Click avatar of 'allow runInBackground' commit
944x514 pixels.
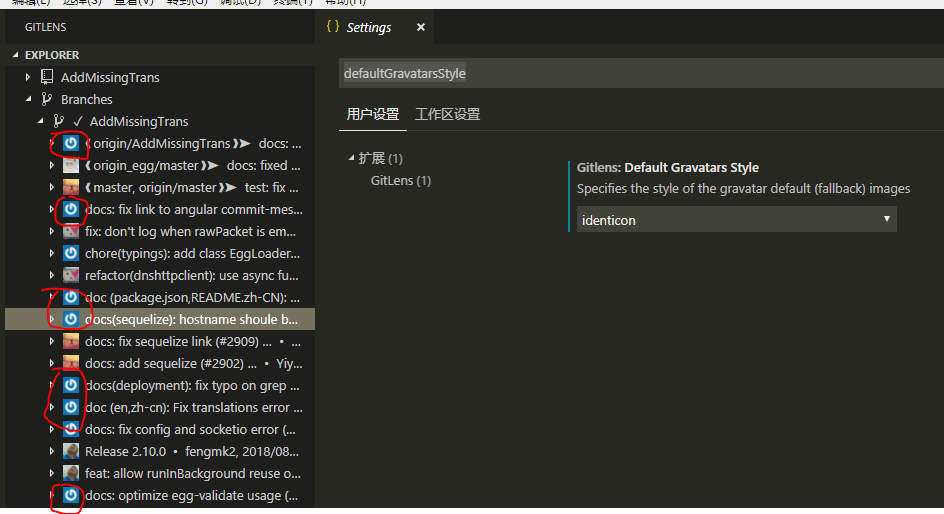pos(71,473)
